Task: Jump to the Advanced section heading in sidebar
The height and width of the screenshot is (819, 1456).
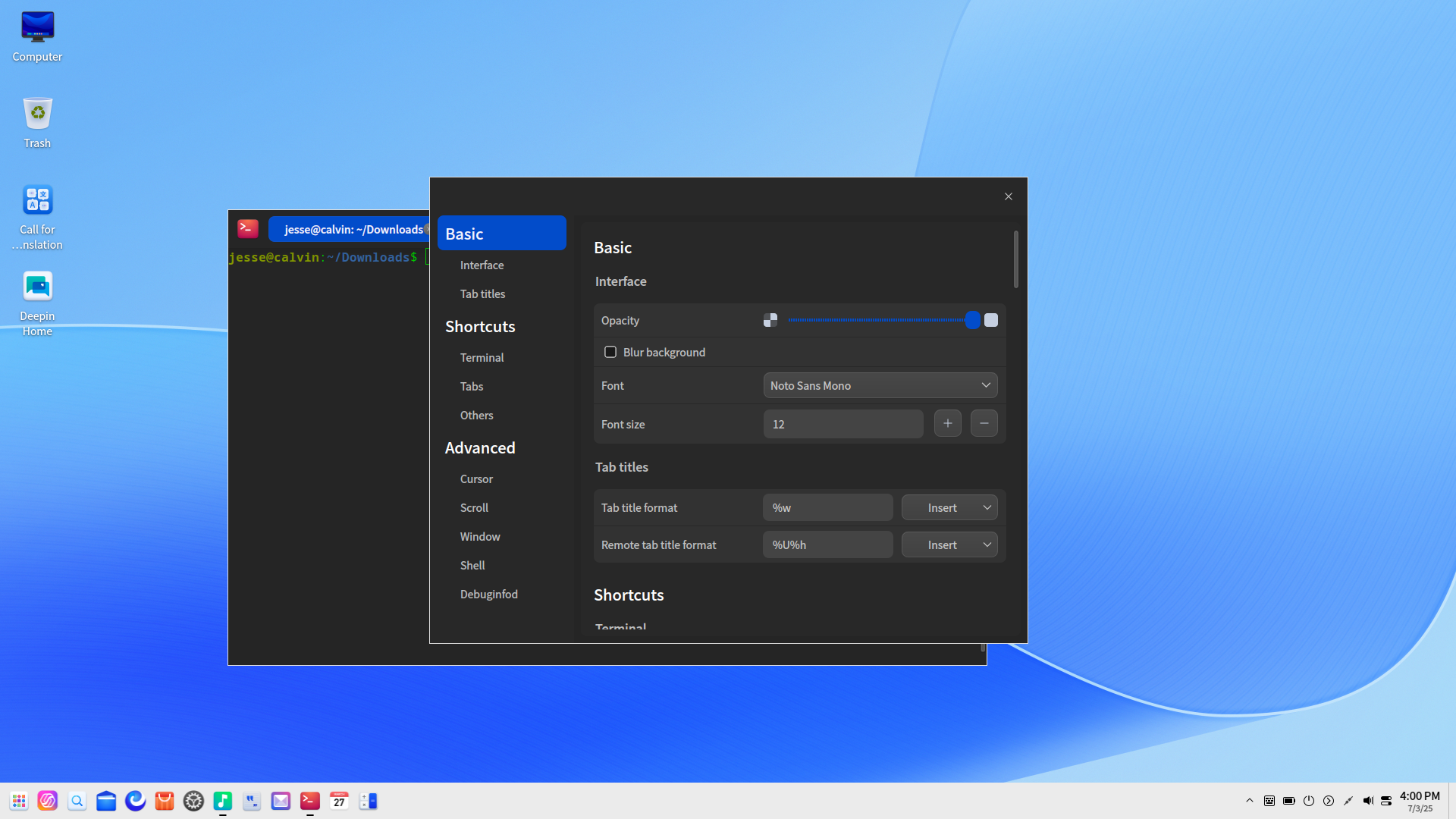Action: click(x=480, y=447)
